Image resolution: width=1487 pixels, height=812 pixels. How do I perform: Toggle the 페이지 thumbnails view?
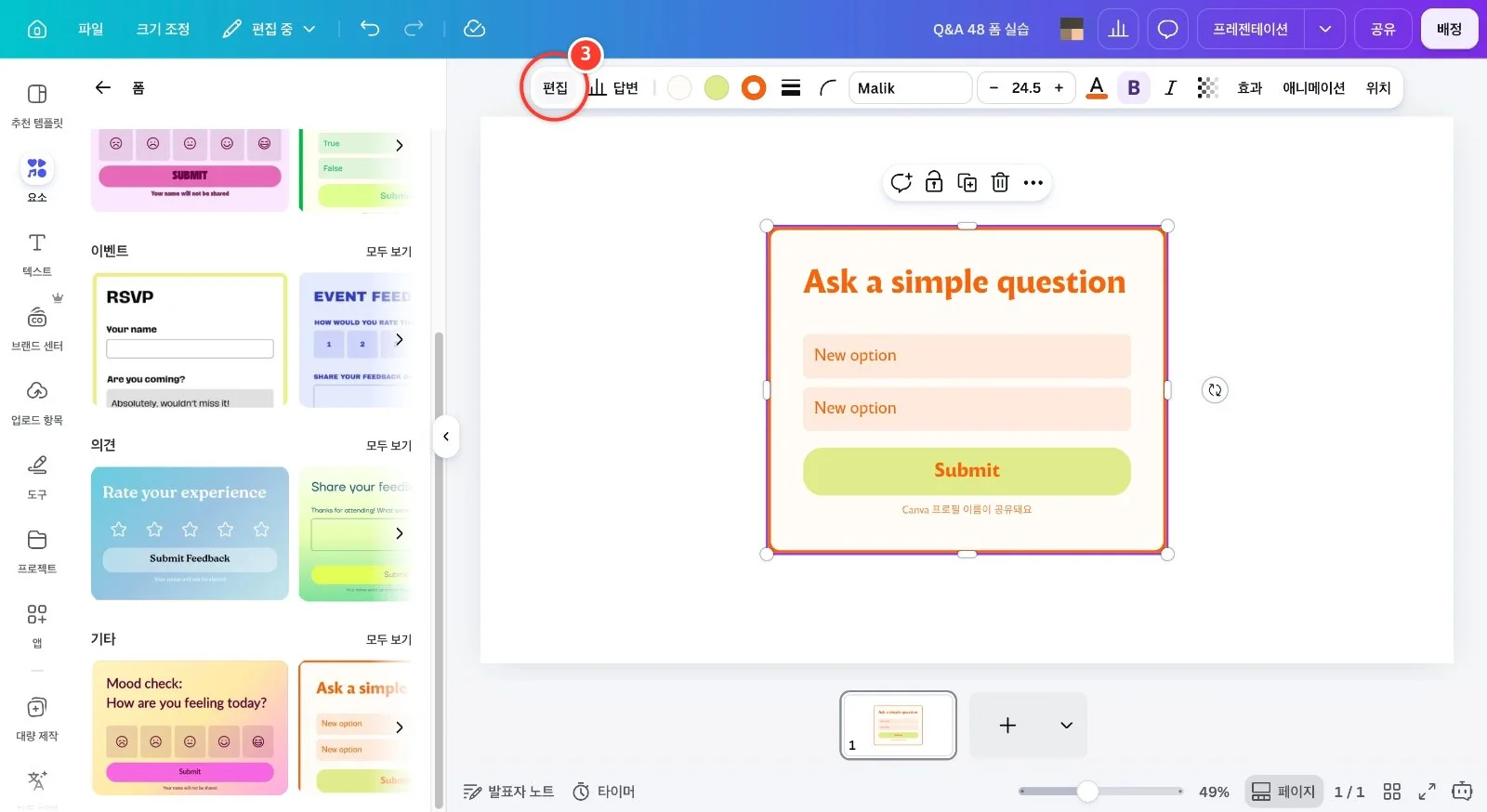(x=1283, y=792)
